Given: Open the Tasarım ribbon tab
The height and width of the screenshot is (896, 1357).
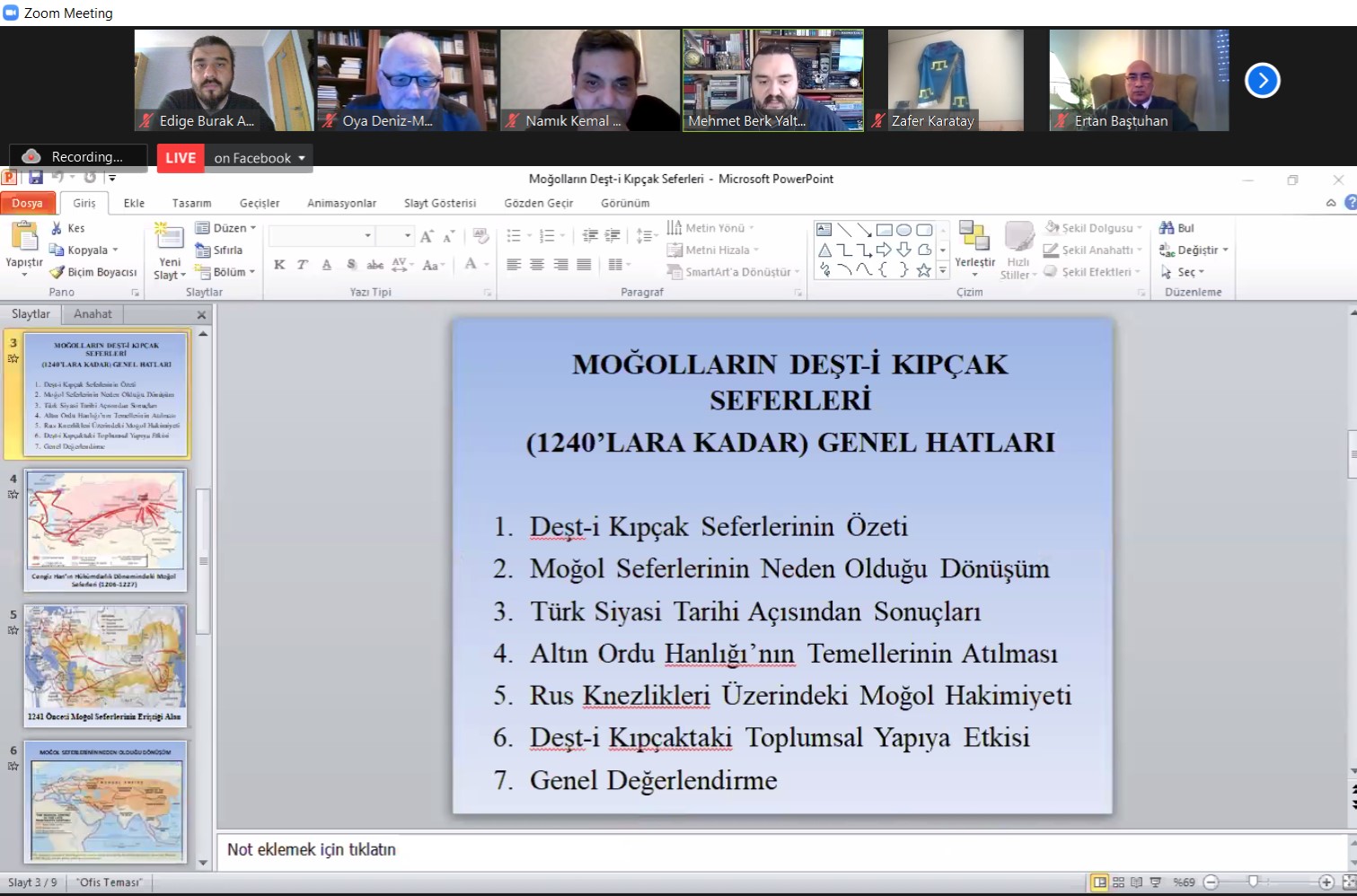Looking at the screenshot, I should tap(191, 203).
